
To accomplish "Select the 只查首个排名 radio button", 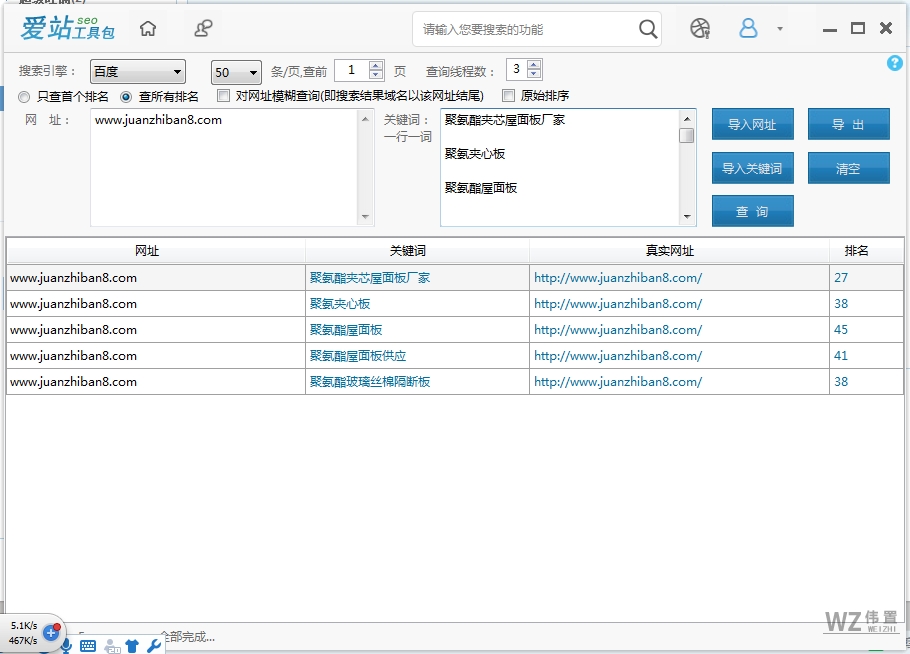I will [22, 97].
